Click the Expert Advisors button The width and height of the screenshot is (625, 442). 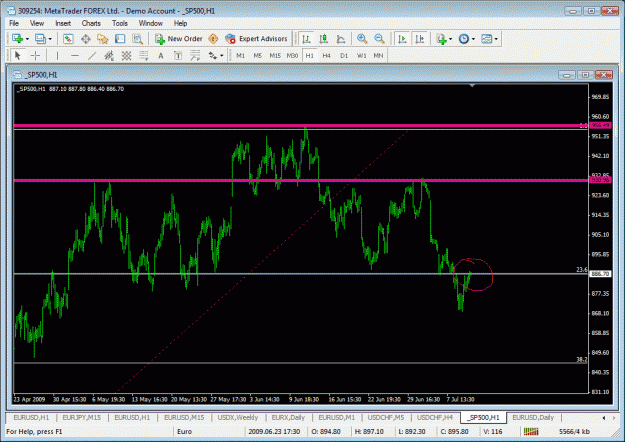click(256, 39)
